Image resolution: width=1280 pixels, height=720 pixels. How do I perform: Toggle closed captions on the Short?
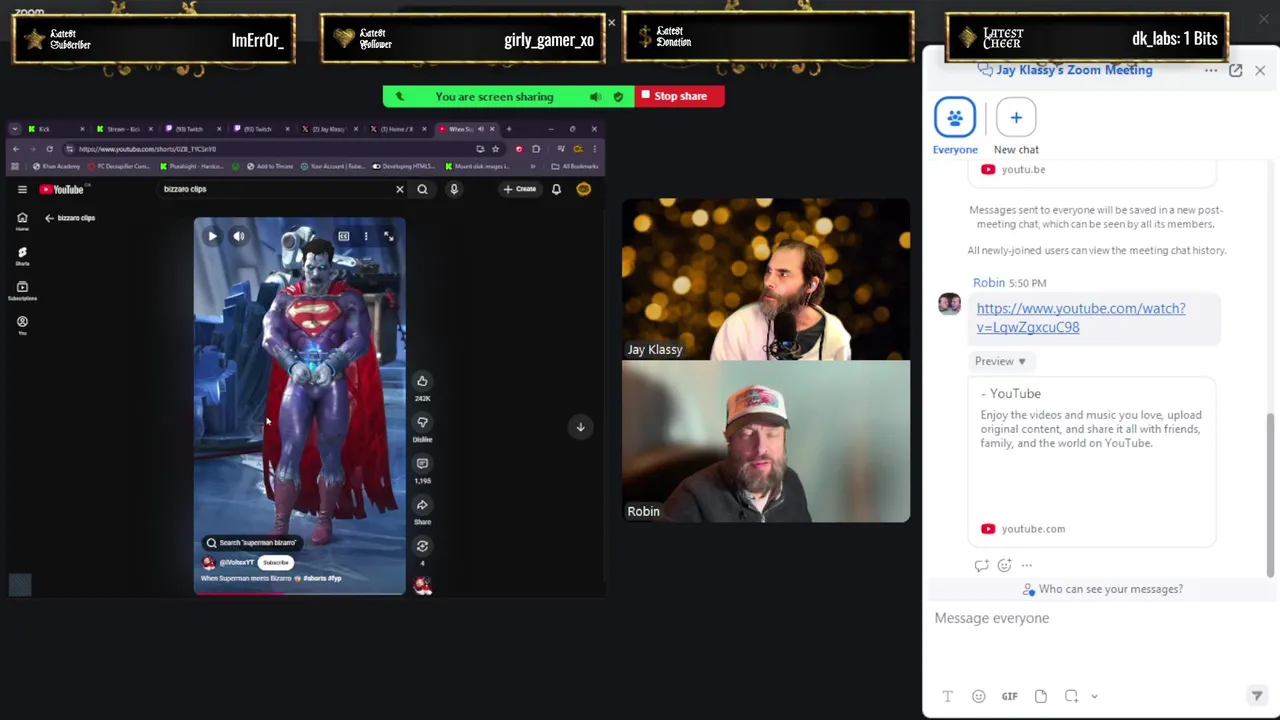tap(343, 236)
